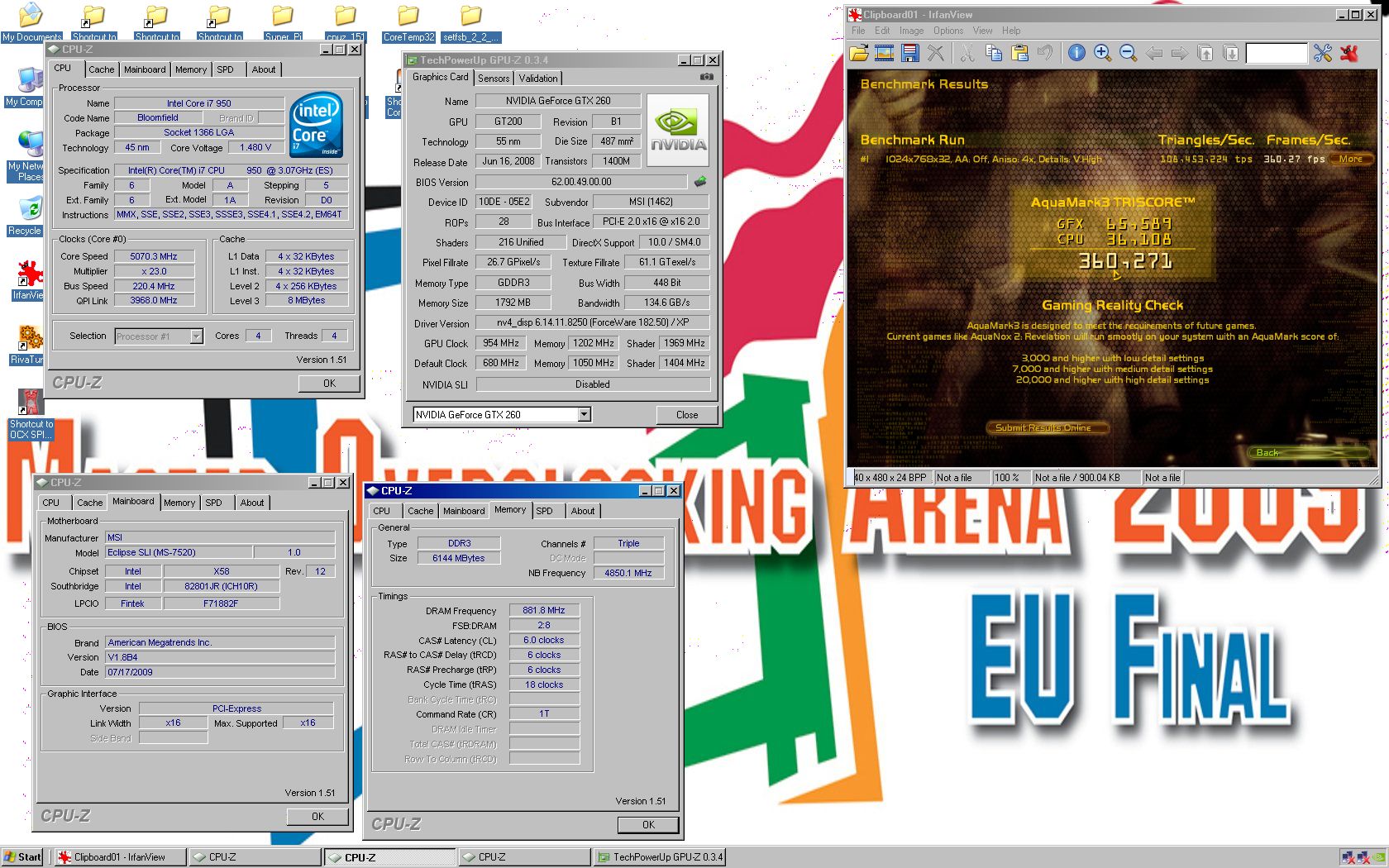This screenshot has width=1389, height=868.
Task: Switch to Clipboard01 - IrfanView on taskbar
Action: click(x=120, y=857)
